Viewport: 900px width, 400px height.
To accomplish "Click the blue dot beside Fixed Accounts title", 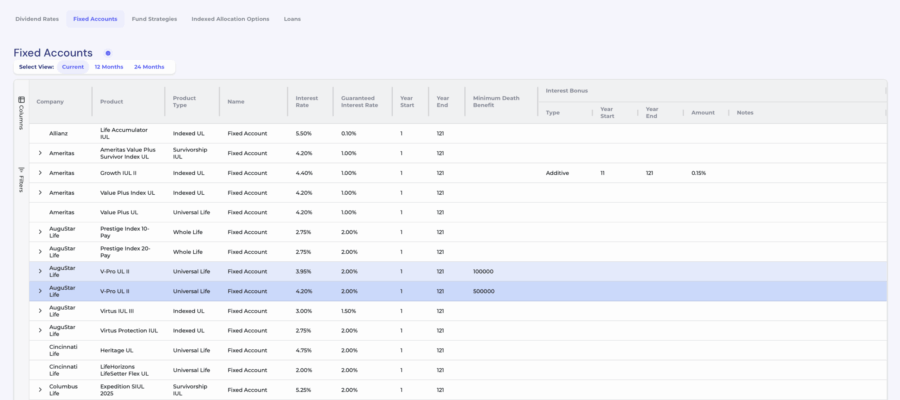I will 108,53.
